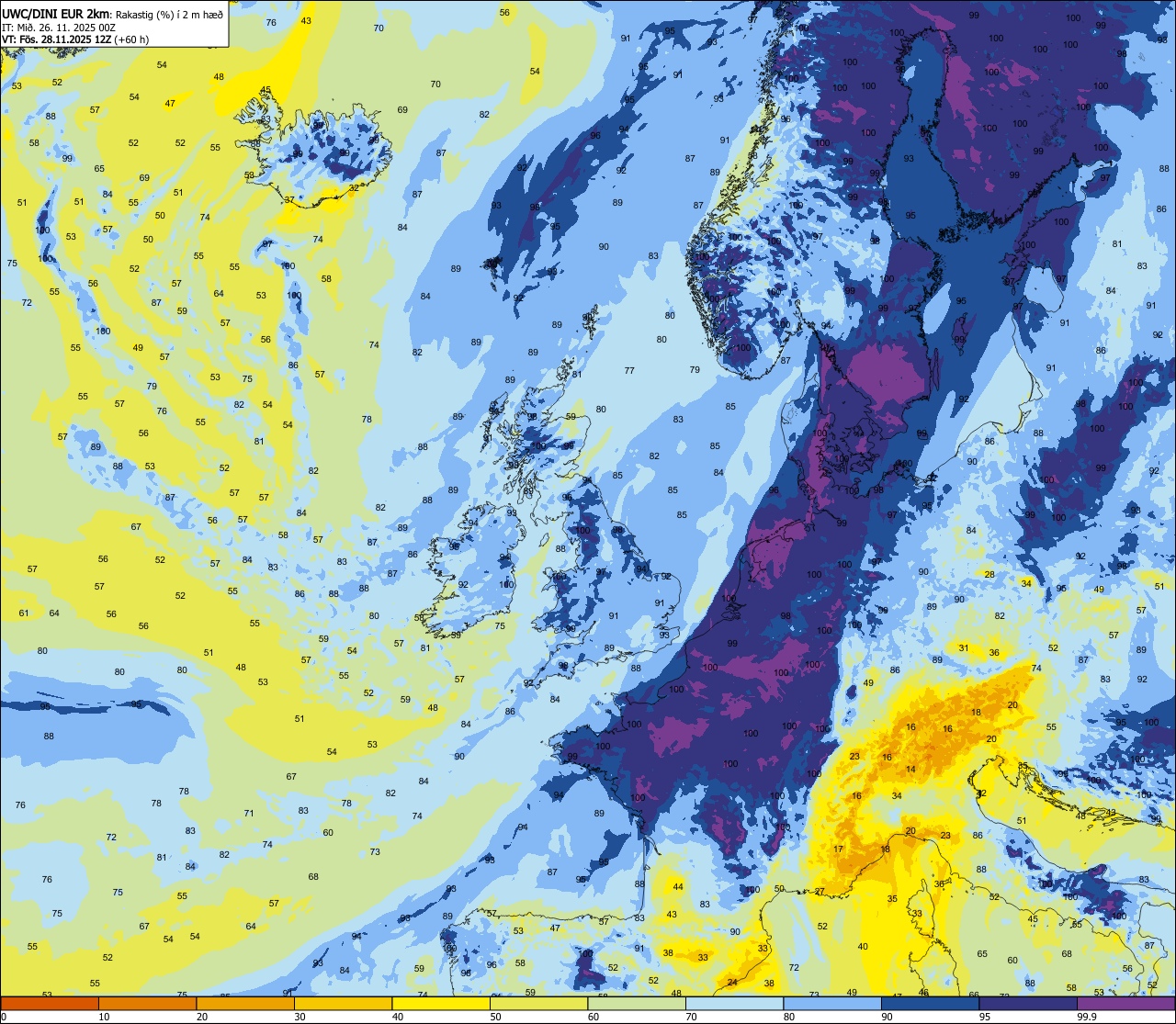Screen dimensions: 1176x1024
Task: Click the '95' tick label on legend scale
Action: pyautogui.click(x=985, y=1017)
